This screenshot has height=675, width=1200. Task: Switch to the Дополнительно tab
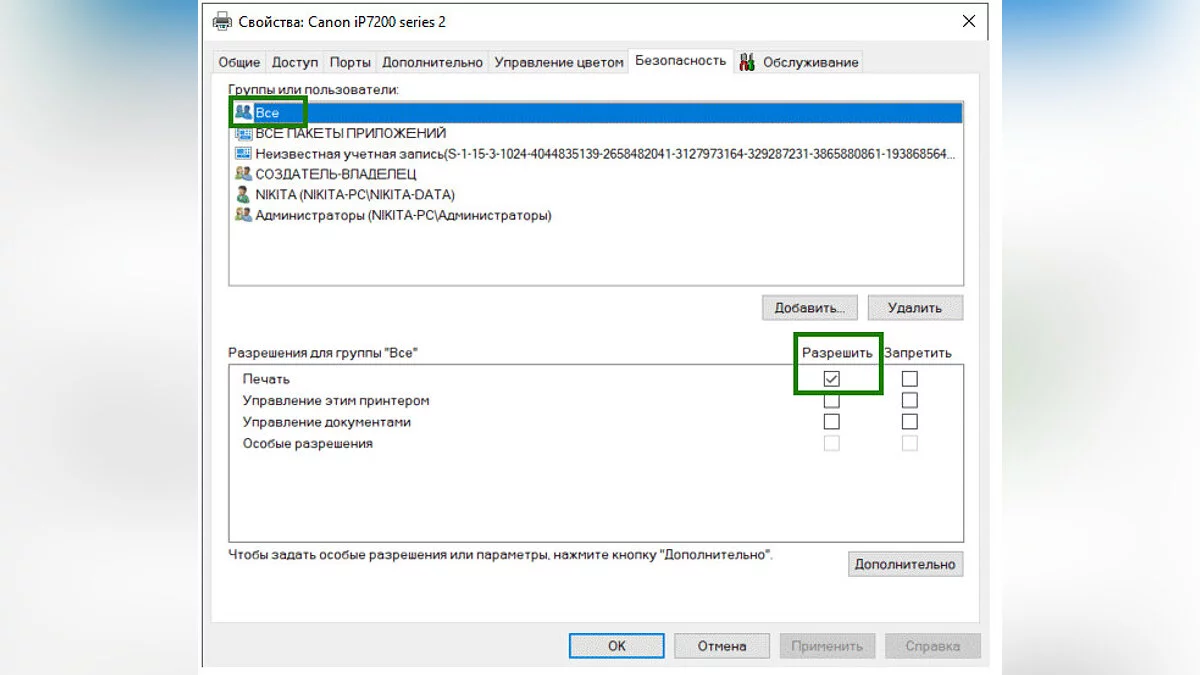point(432,62)
